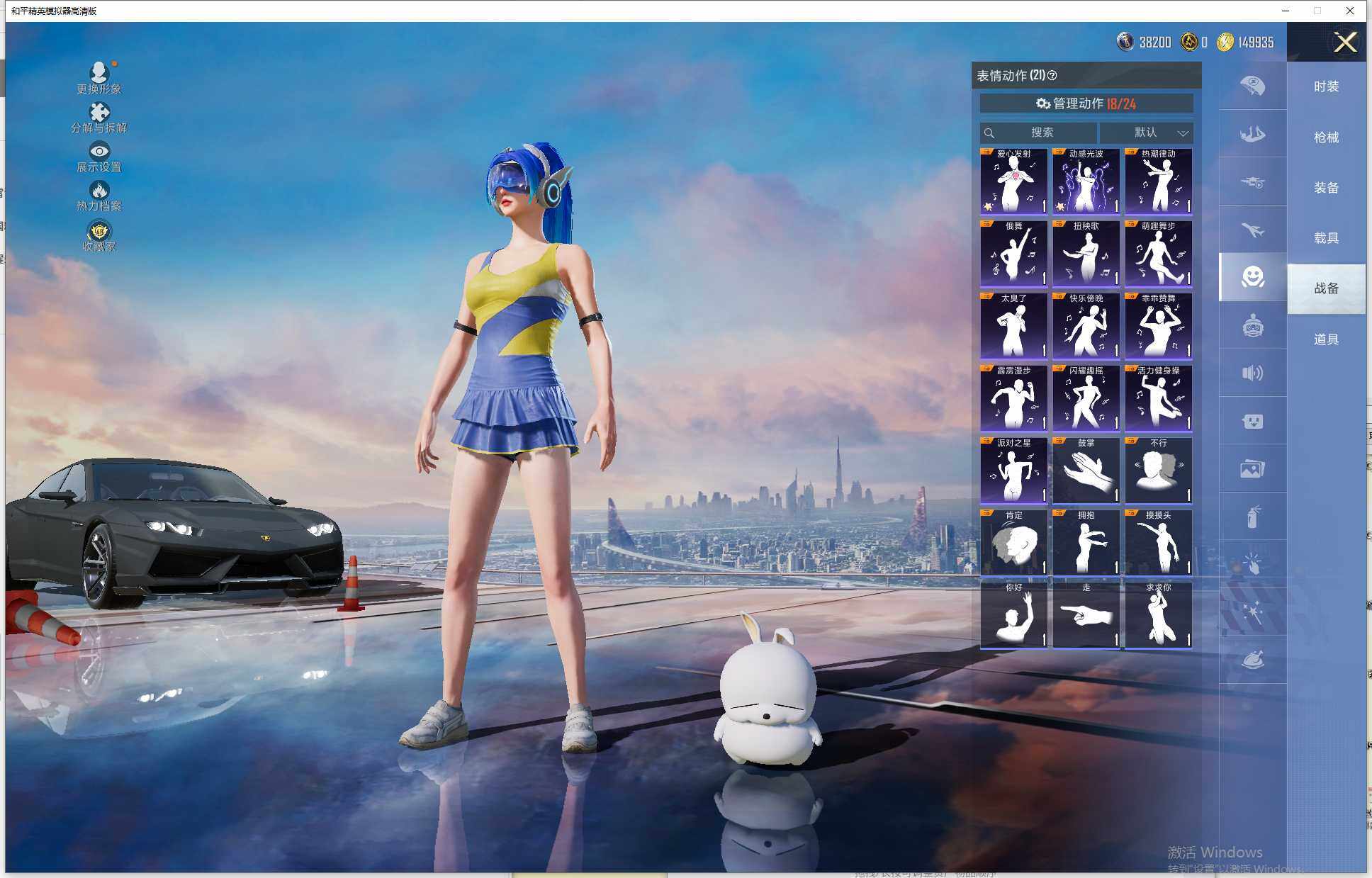Expand the 默认 sort dropdown
Viewport: 1372px width, 878px height.
tap(1146, 133)
